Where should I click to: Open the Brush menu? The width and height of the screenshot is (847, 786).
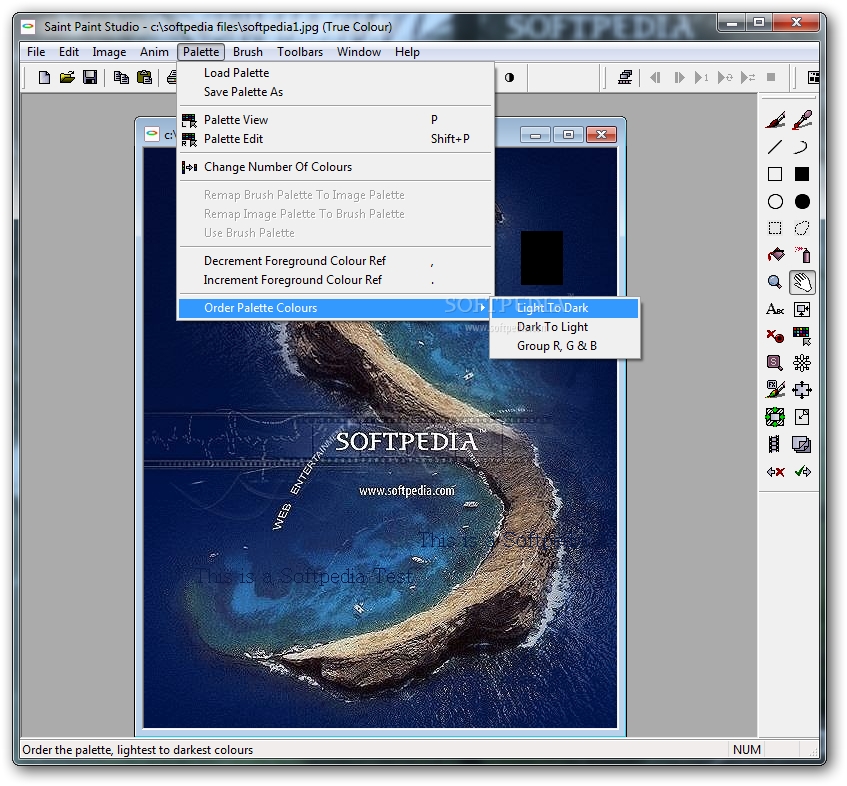[x=248, y=52]
